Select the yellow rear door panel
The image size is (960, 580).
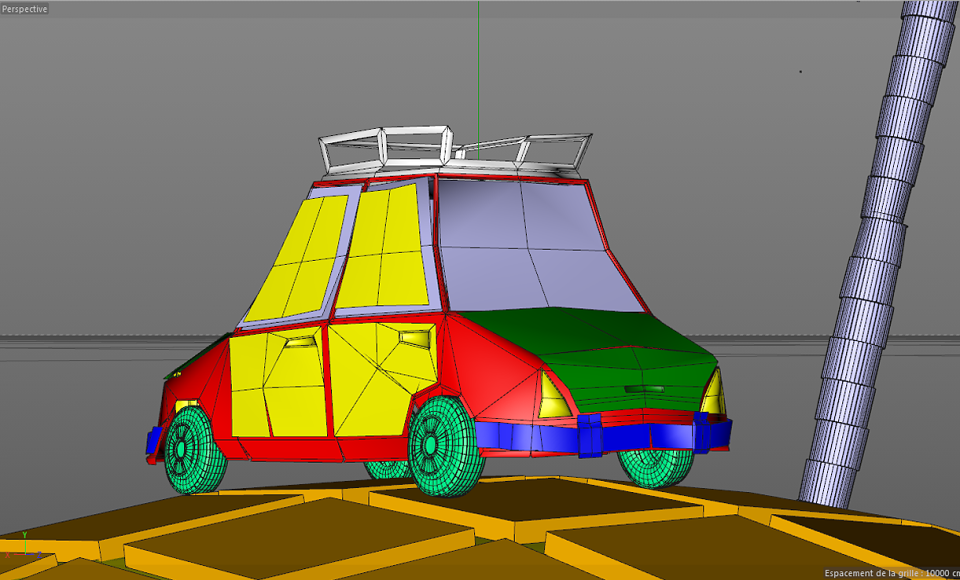[x=277, y=383]
